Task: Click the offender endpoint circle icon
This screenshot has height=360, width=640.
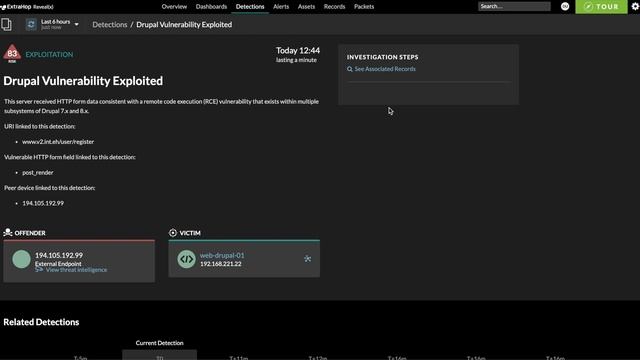Action: pyautogui.click(x=21, y=259)
